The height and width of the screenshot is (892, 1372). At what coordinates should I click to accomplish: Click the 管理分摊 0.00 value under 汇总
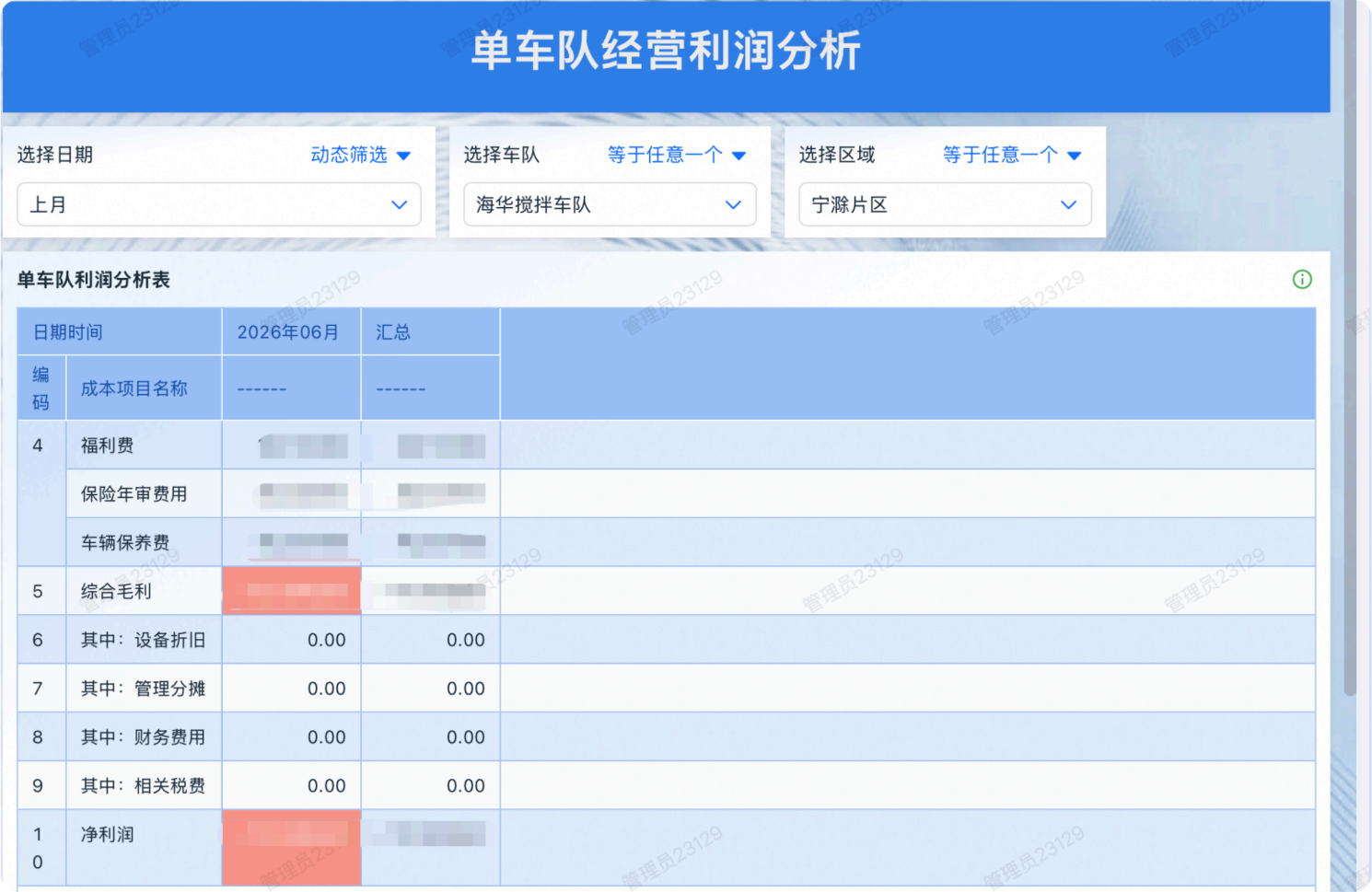(466, 689)
